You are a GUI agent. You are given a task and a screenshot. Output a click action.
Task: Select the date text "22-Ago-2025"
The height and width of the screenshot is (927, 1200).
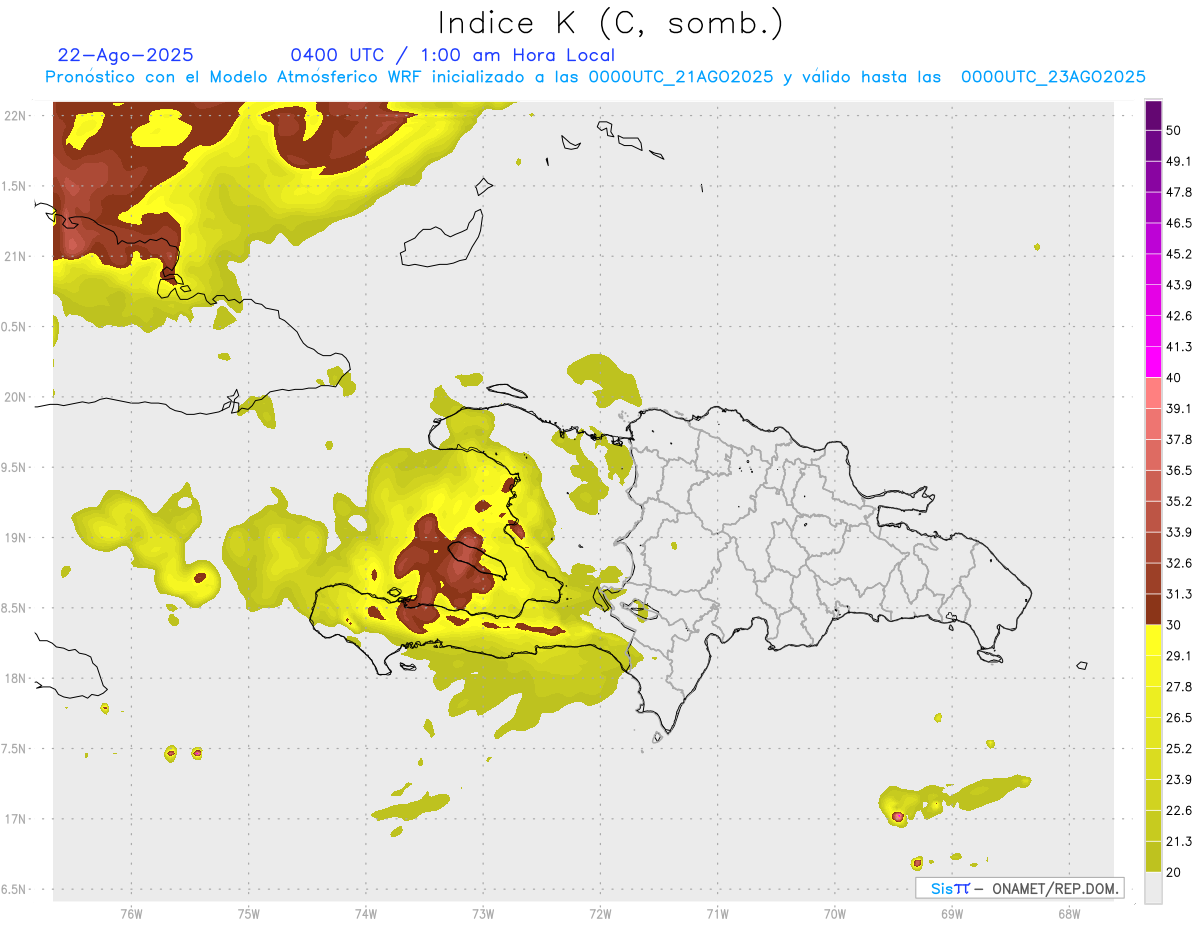126,55
